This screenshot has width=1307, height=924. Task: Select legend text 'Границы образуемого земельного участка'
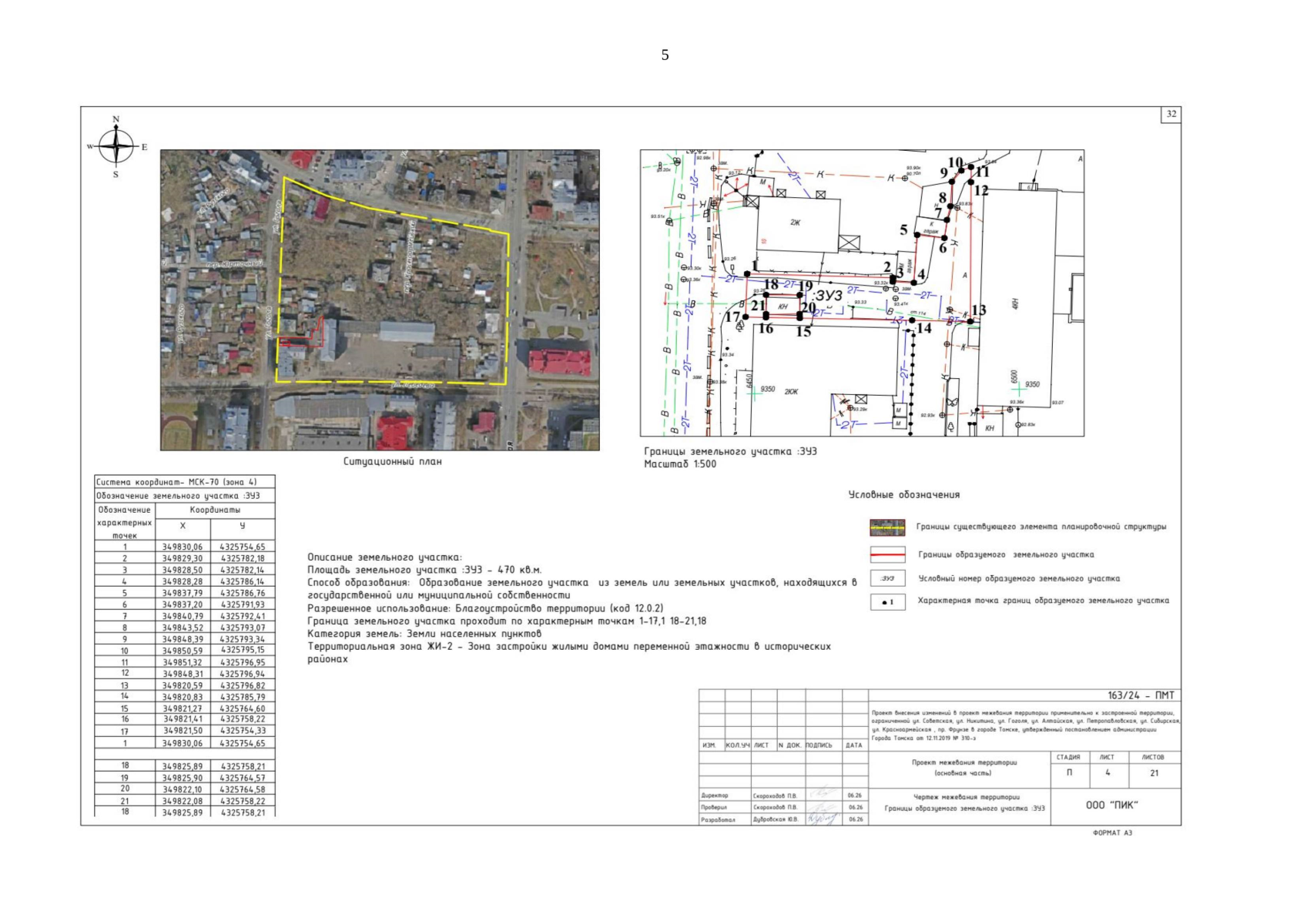pos(1006,554)
